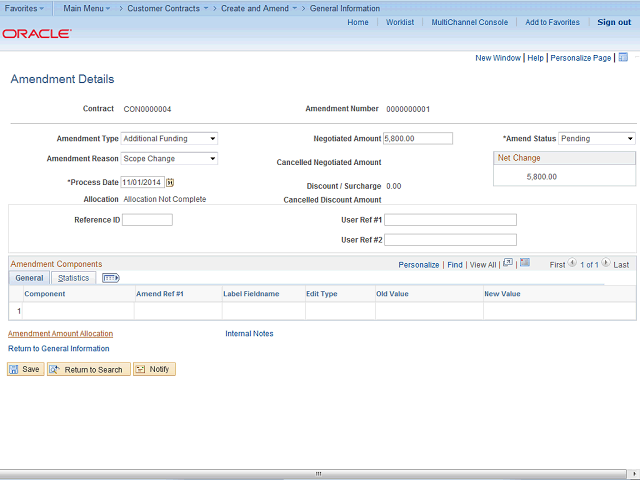This screenshot has width=640, height=480.
Task: Click the Net Change value 5,800.00
Action: tap(541, 177)
